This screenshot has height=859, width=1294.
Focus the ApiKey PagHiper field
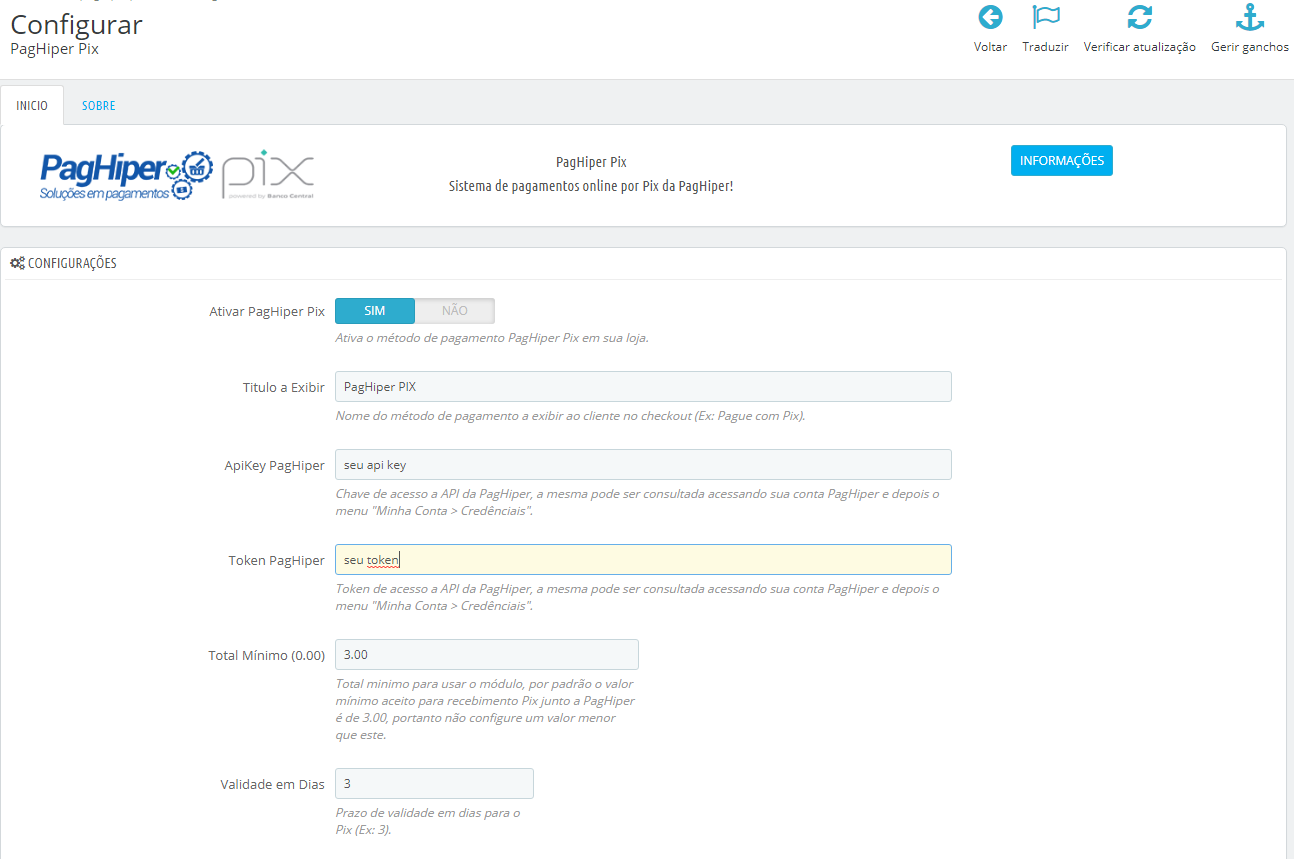(x=643, y=465)
